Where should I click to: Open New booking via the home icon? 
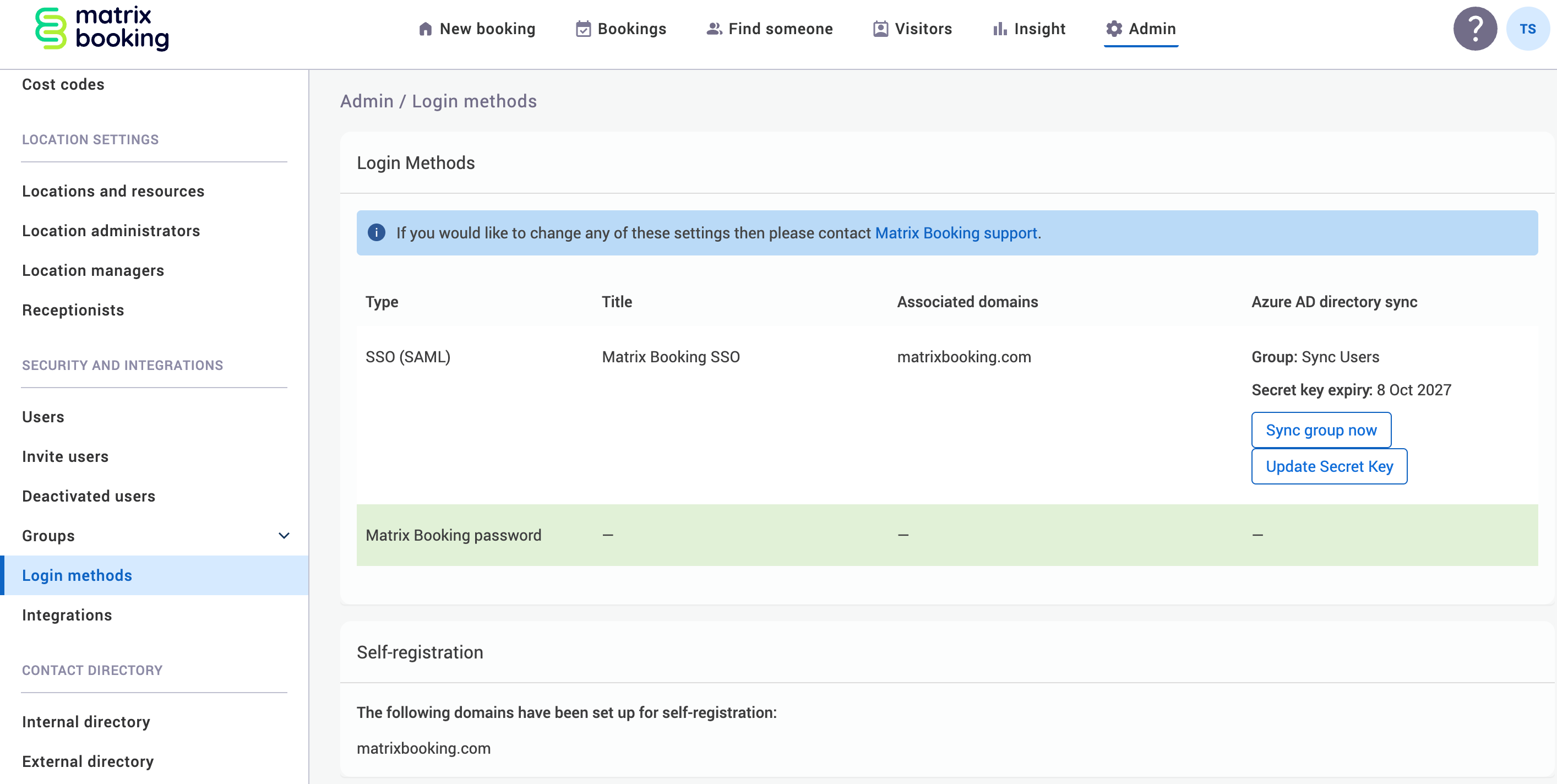425,29
